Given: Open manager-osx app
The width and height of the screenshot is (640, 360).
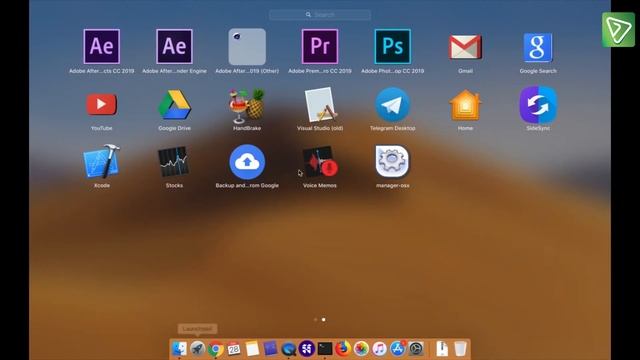Looking at the screenshot, I should click(392, 162).
